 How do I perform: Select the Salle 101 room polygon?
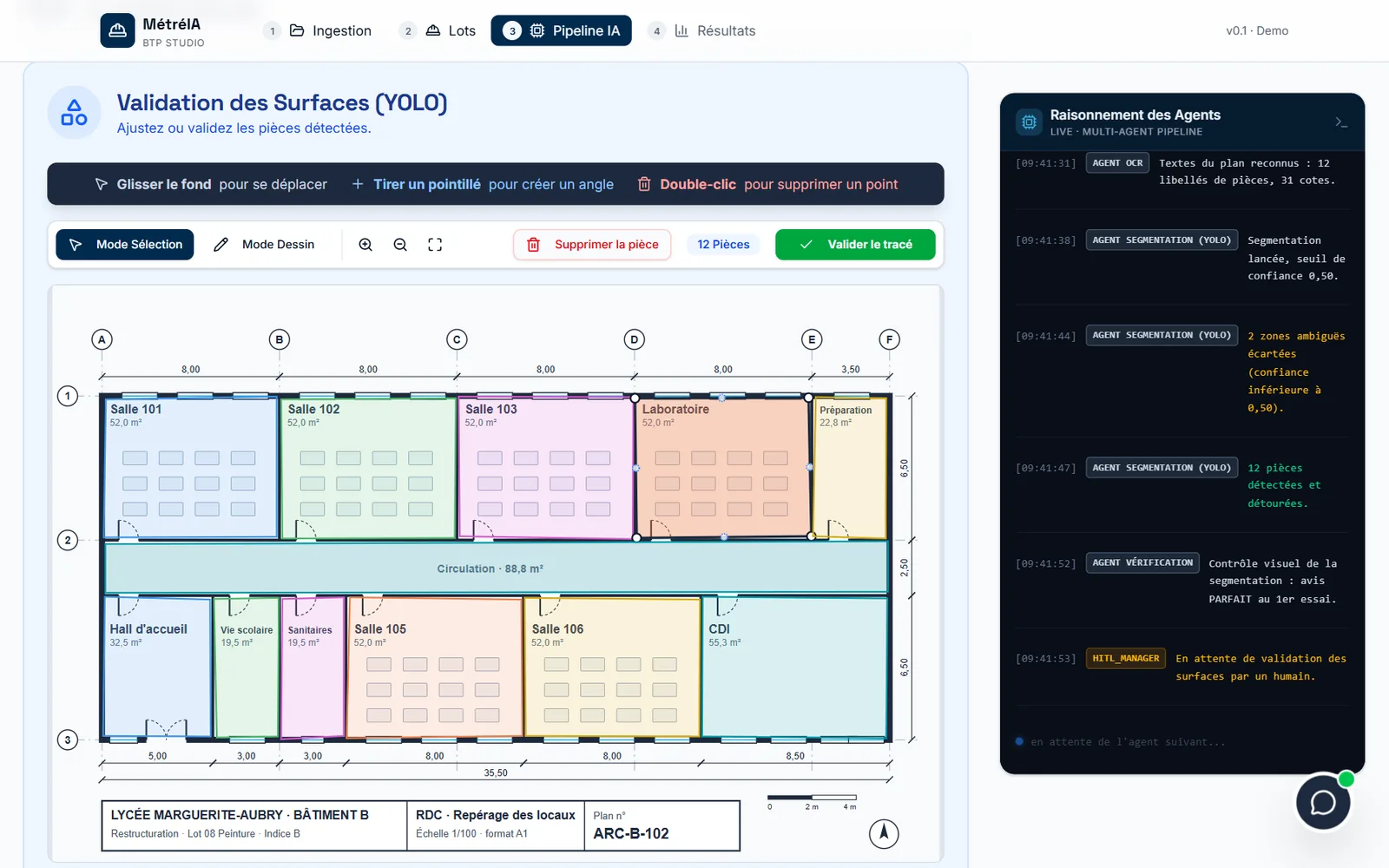(191, 468)
